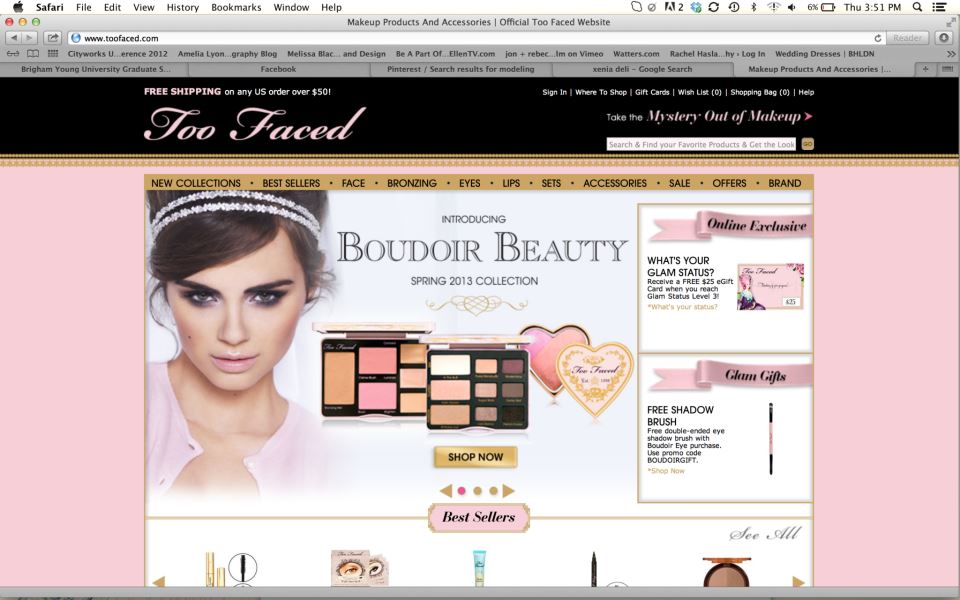Viewport: 960px width, 600px height.
Task: Switch to the Pinterest search results tab
Action: click(x=460, y=69)
